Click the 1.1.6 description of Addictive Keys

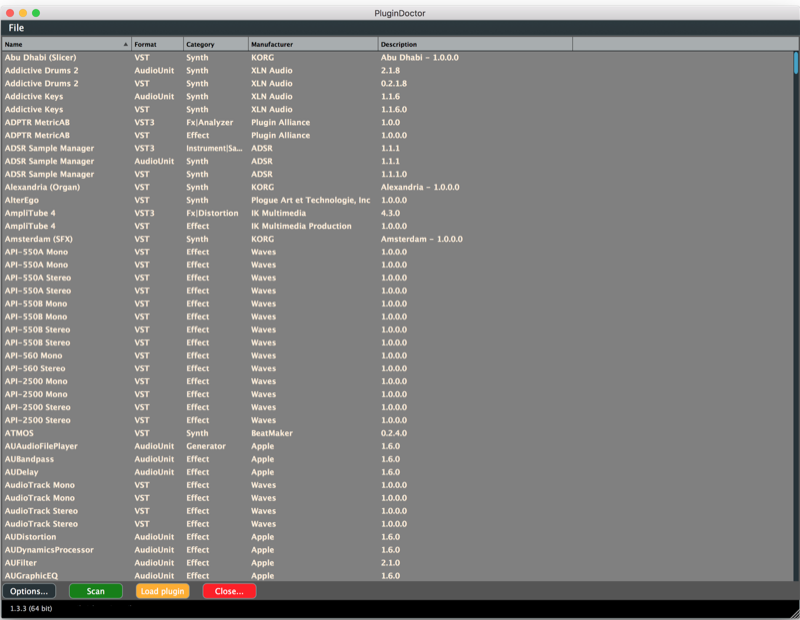390,96
